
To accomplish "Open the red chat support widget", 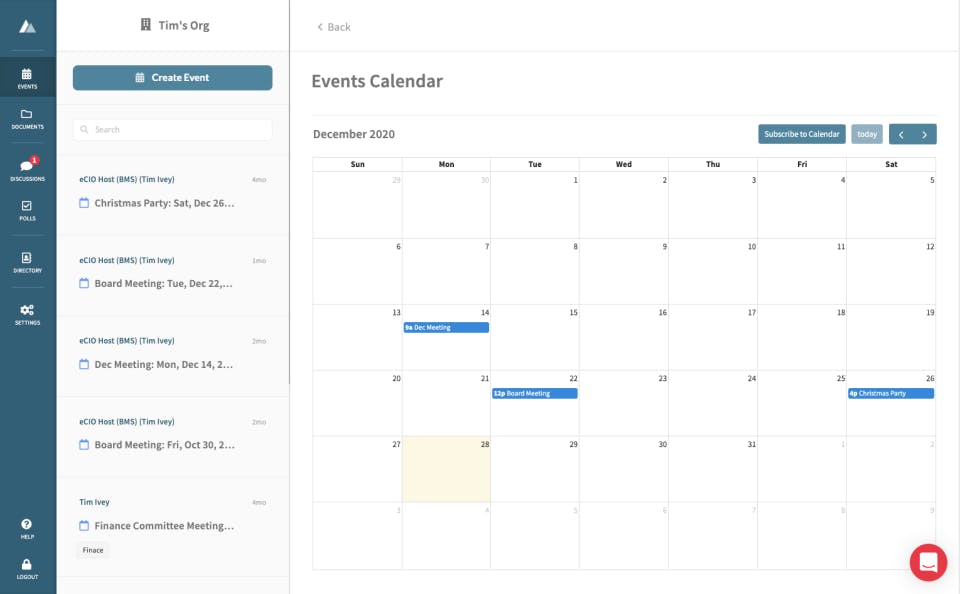I will pyautogui.click(x=928, y=562).
